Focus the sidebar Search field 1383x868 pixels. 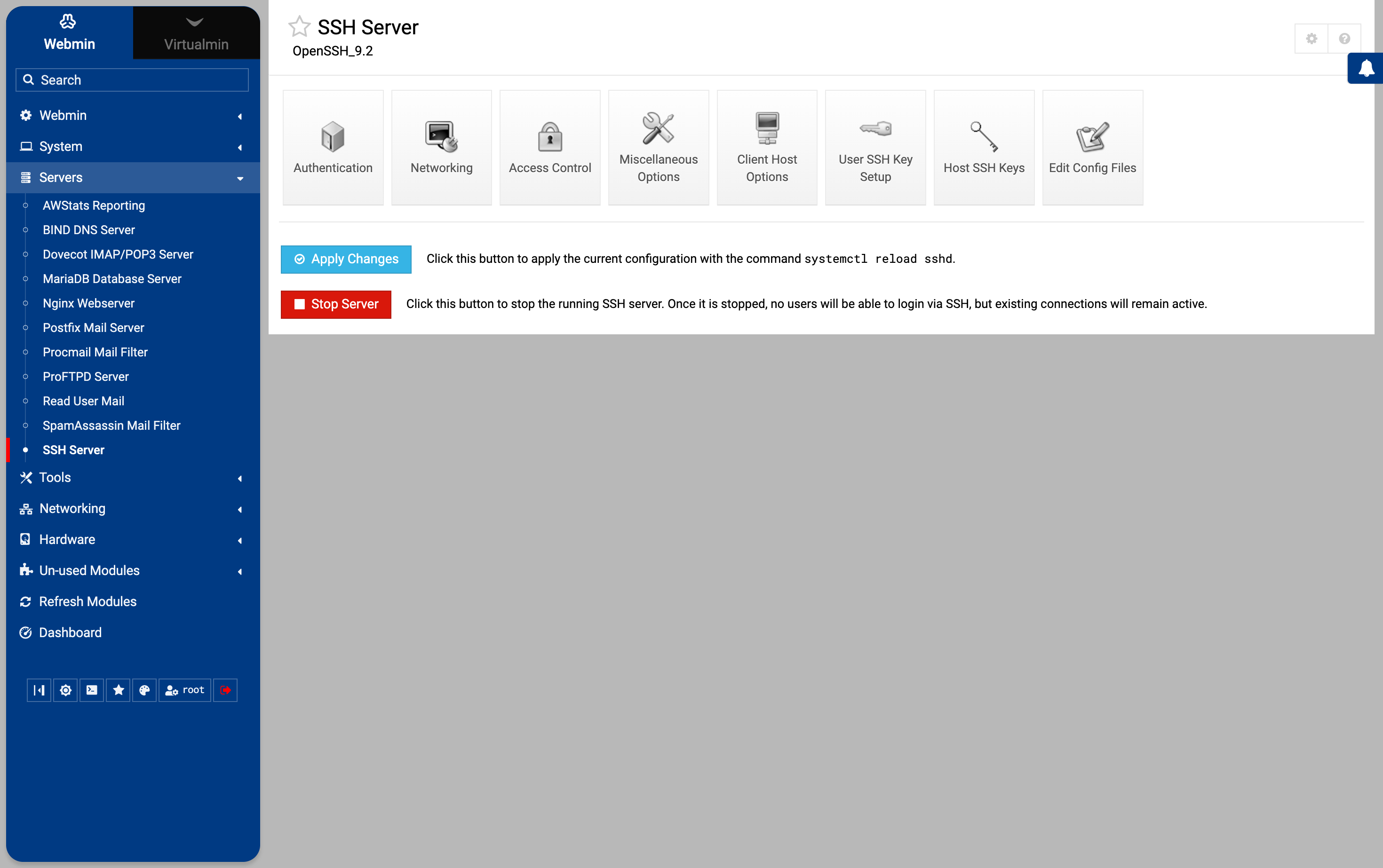click(x=132, y=80)
